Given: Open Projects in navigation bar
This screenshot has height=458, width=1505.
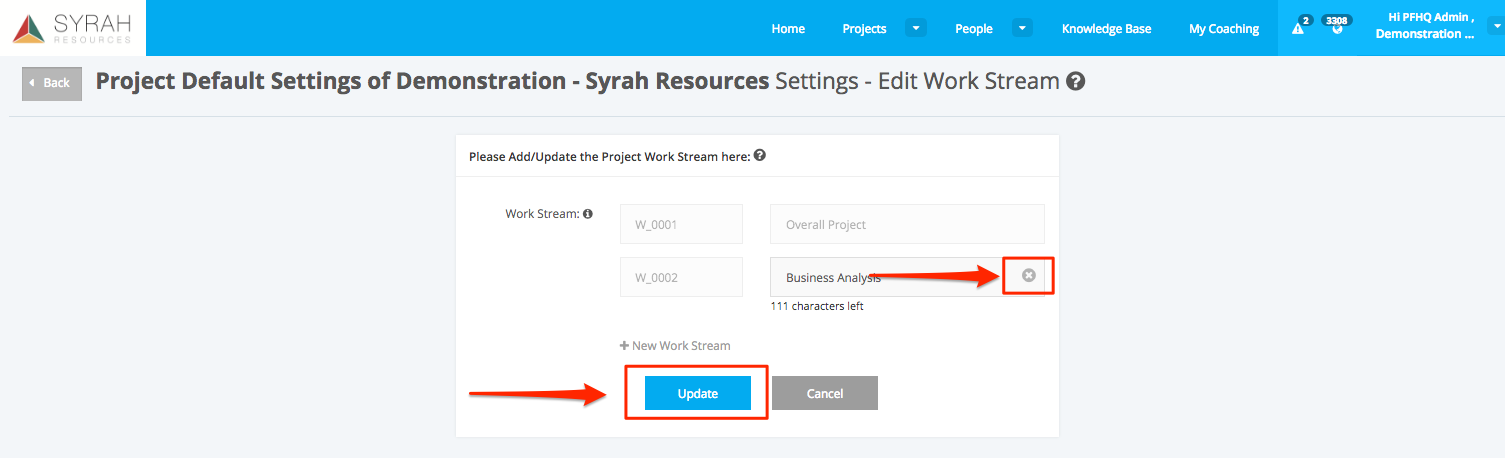Looking at the screenshot, I should [864, 29].
